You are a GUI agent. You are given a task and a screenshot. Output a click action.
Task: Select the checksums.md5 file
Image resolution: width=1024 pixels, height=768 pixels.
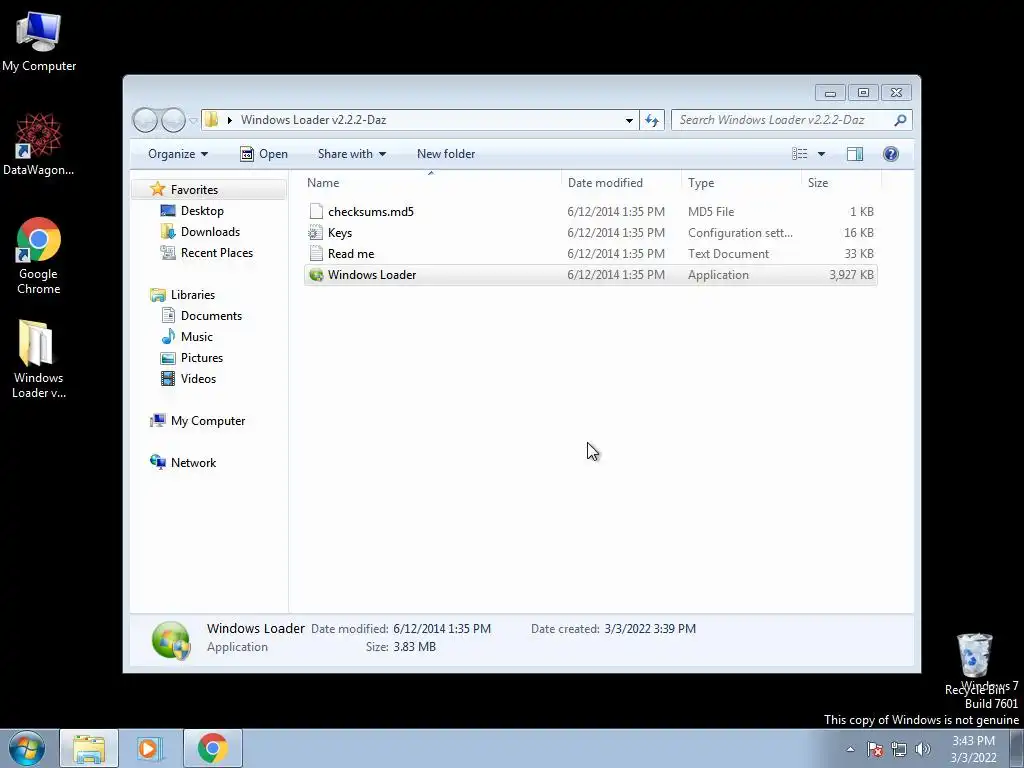(x=590, y=212)
